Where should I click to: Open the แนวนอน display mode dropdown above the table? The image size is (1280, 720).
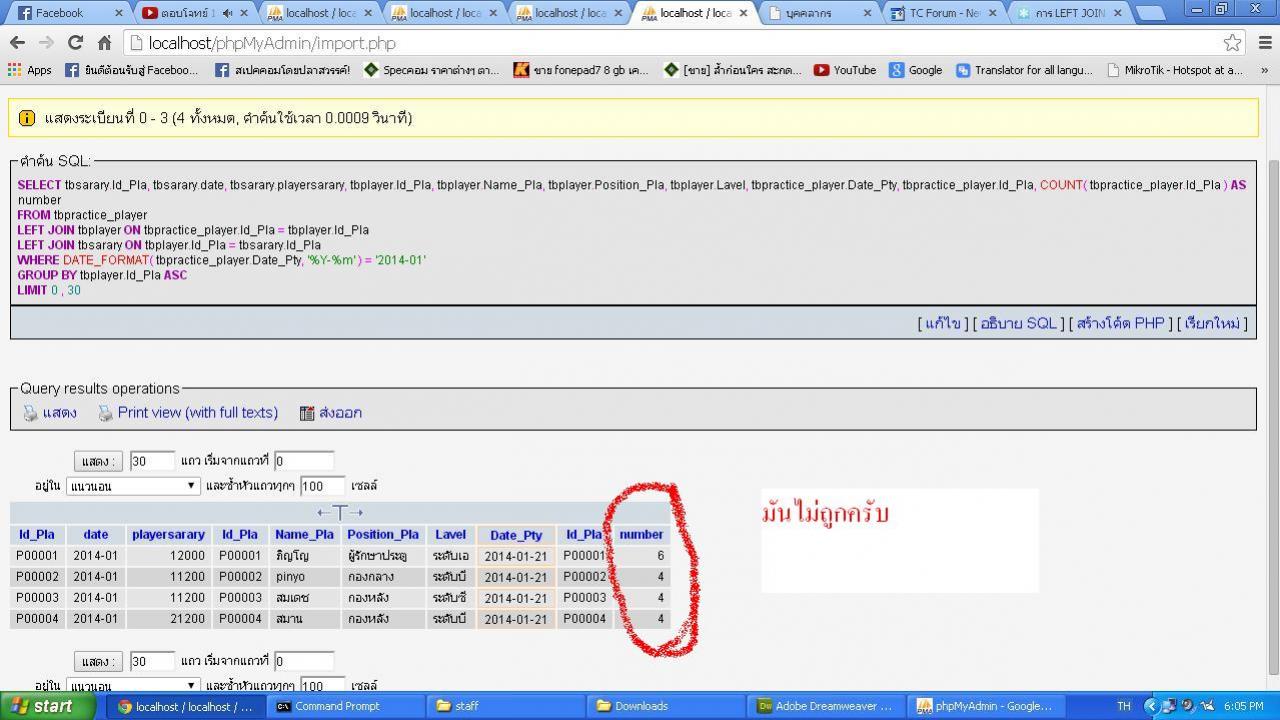[x=133, y=486]
